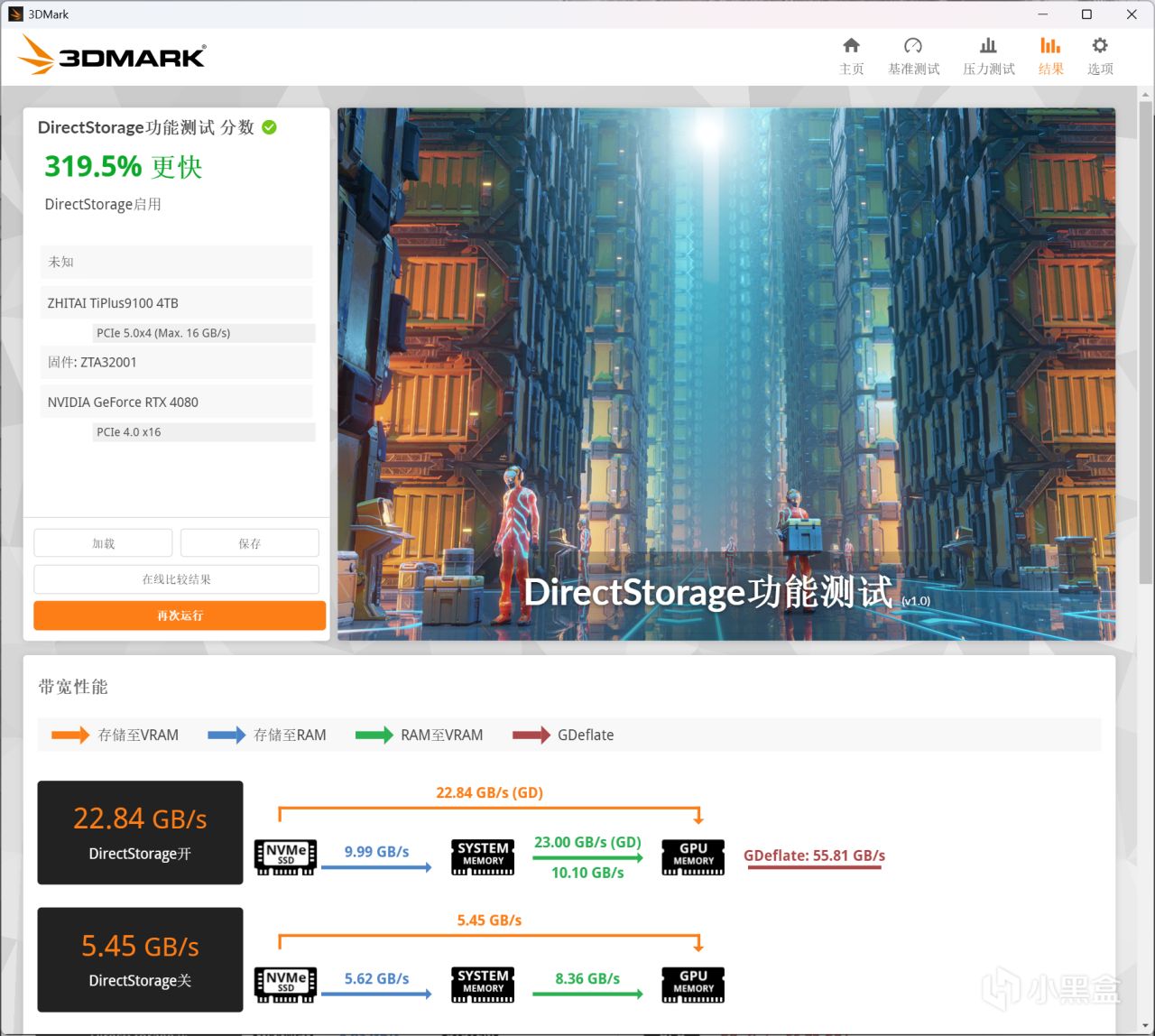This screenshot has width=1155, height=1036.
Task: Click the PCIe 4.0 x16 label
Action: click(128, 432)
